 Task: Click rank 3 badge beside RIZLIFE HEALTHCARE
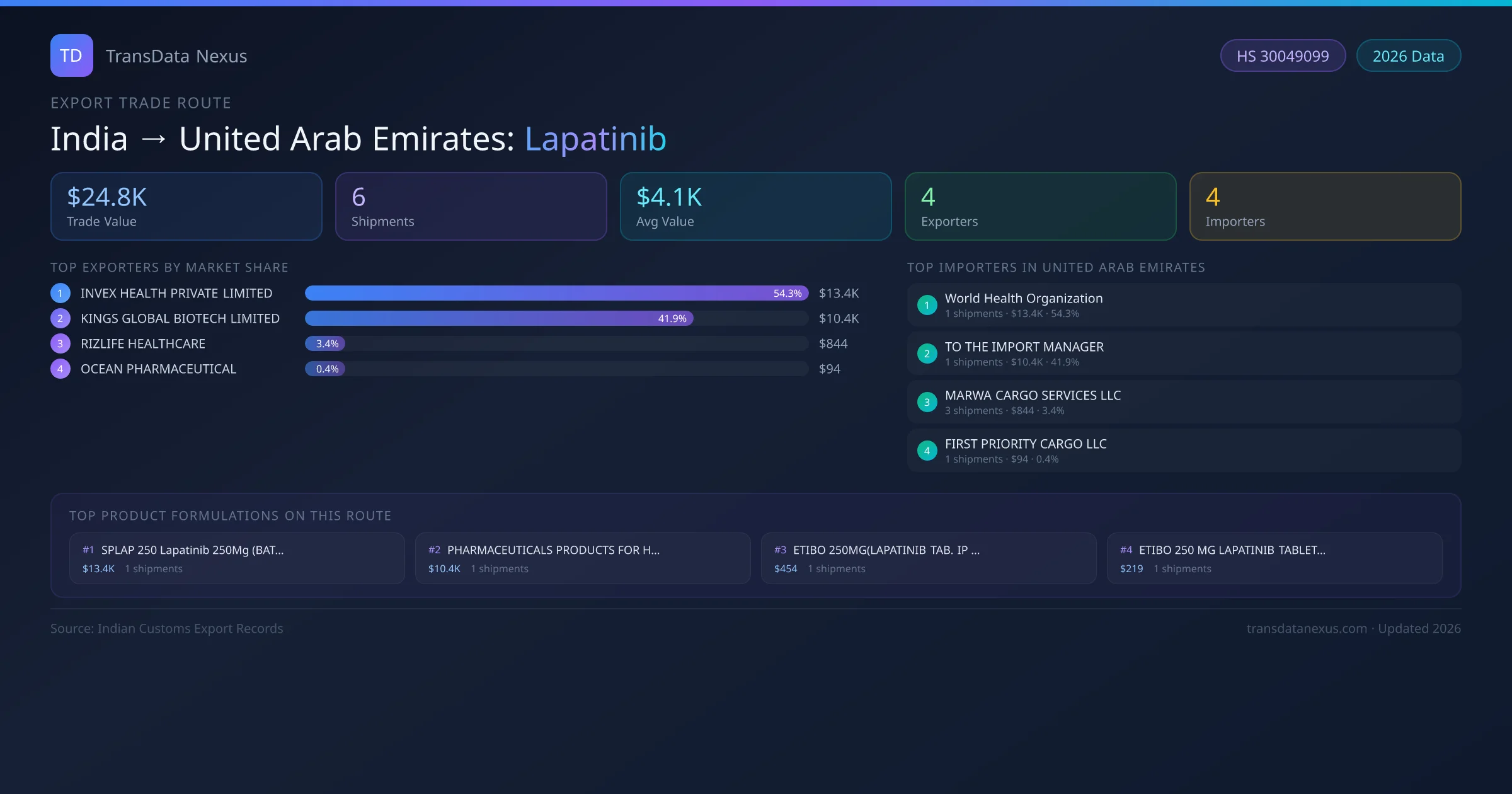pyautogui.click(x=60, y=343)
